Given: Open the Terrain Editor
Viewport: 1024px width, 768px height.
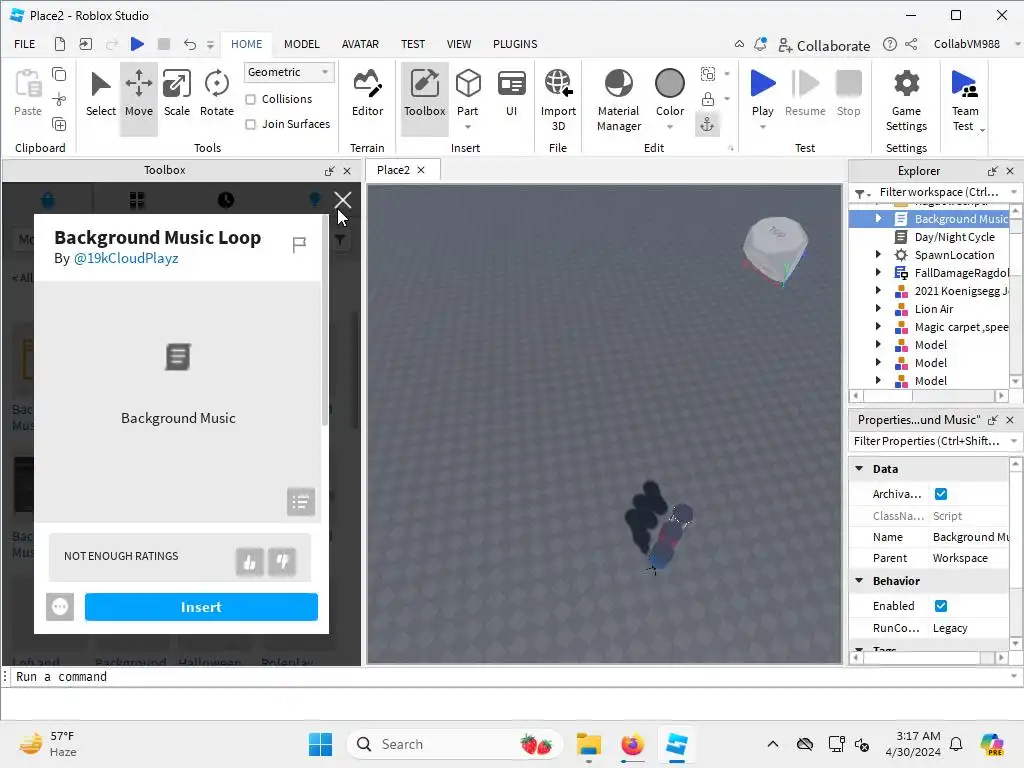Looking at the screenshot, I should click(x=367, y=97).
